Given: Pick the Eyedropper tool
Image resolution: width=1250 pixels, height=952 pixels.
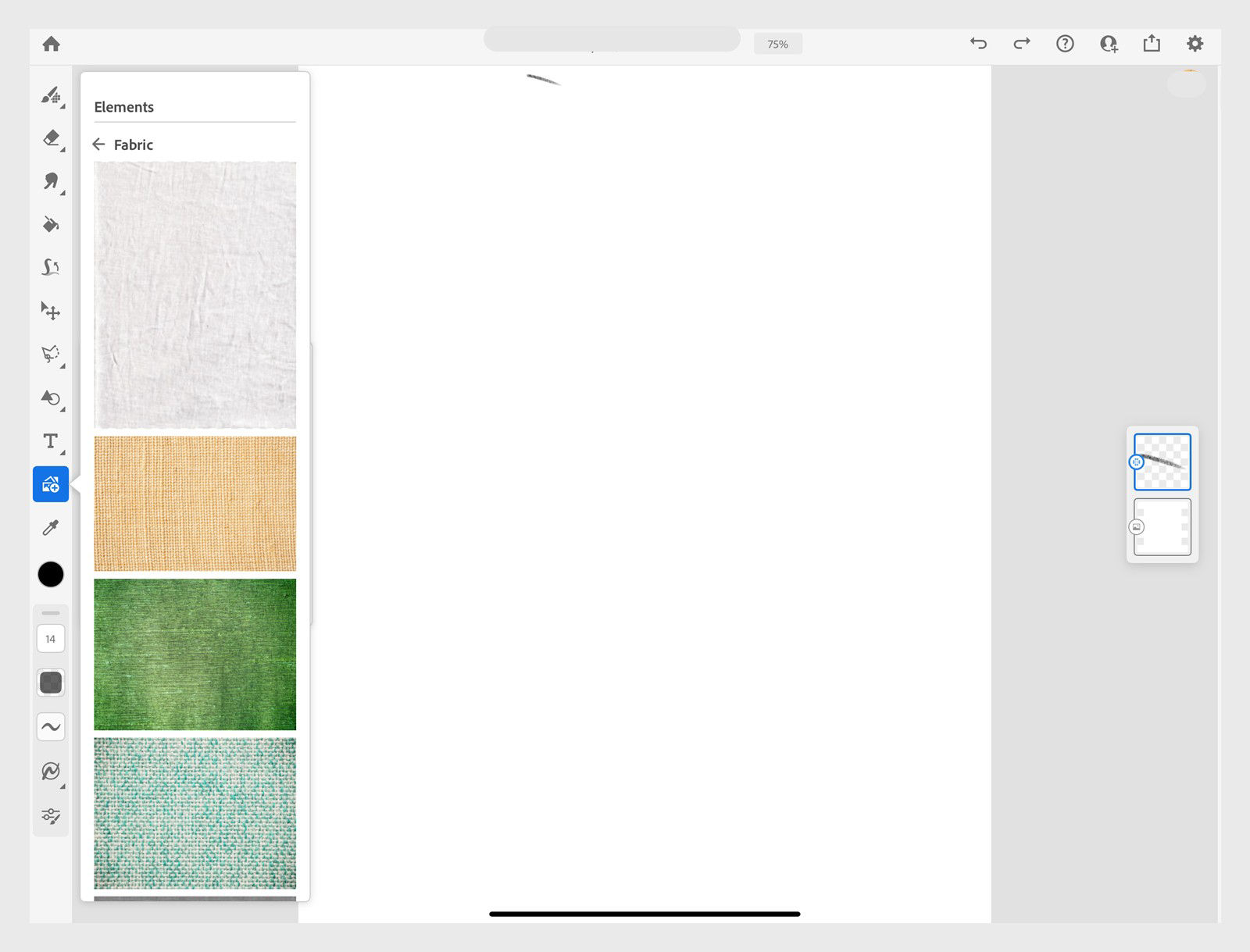Looking at the screenshot, I should [x=50, y=528].
